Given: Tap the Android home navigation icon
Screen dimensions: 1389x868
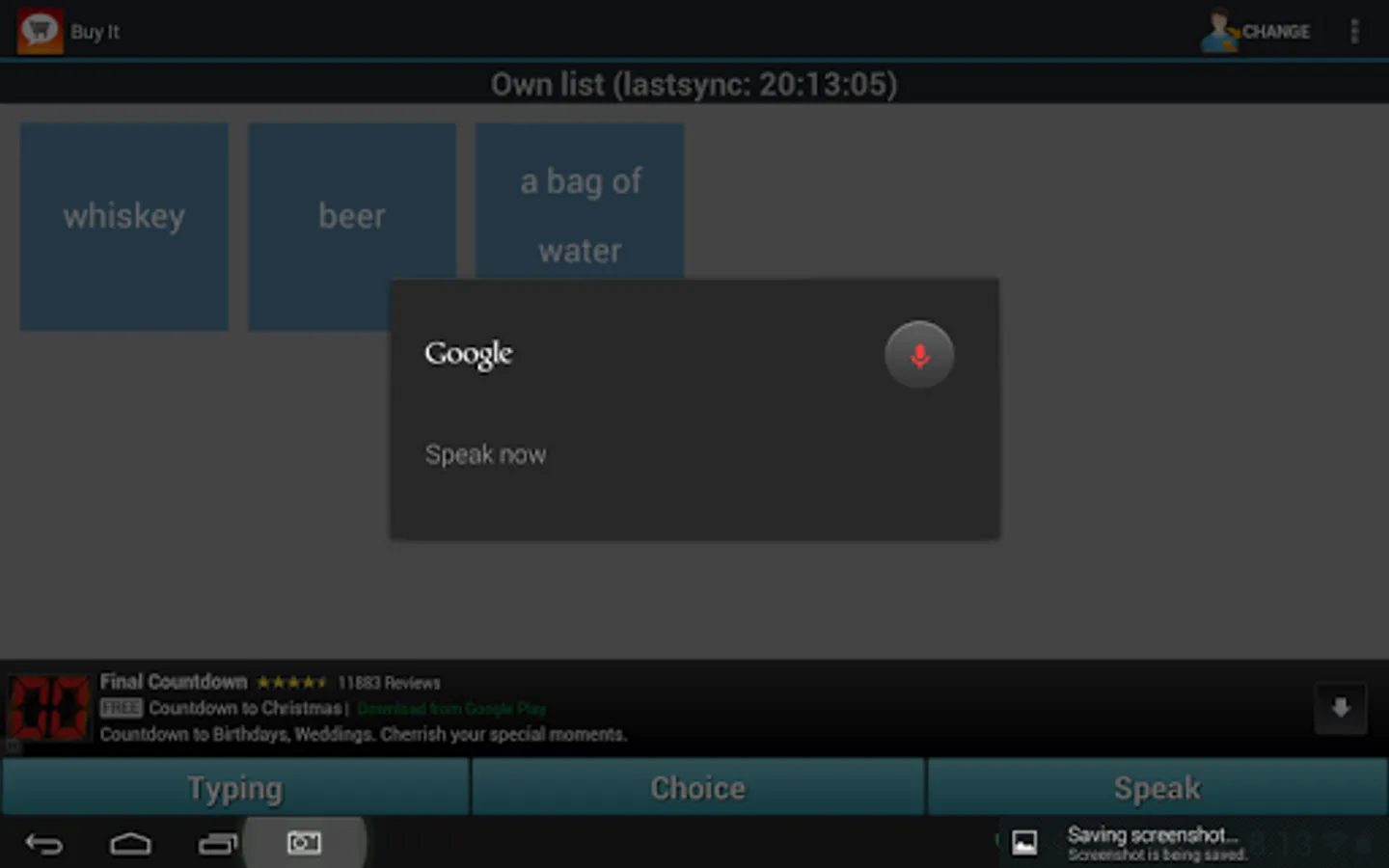Looking at the screenshot, I should (130, 844).
